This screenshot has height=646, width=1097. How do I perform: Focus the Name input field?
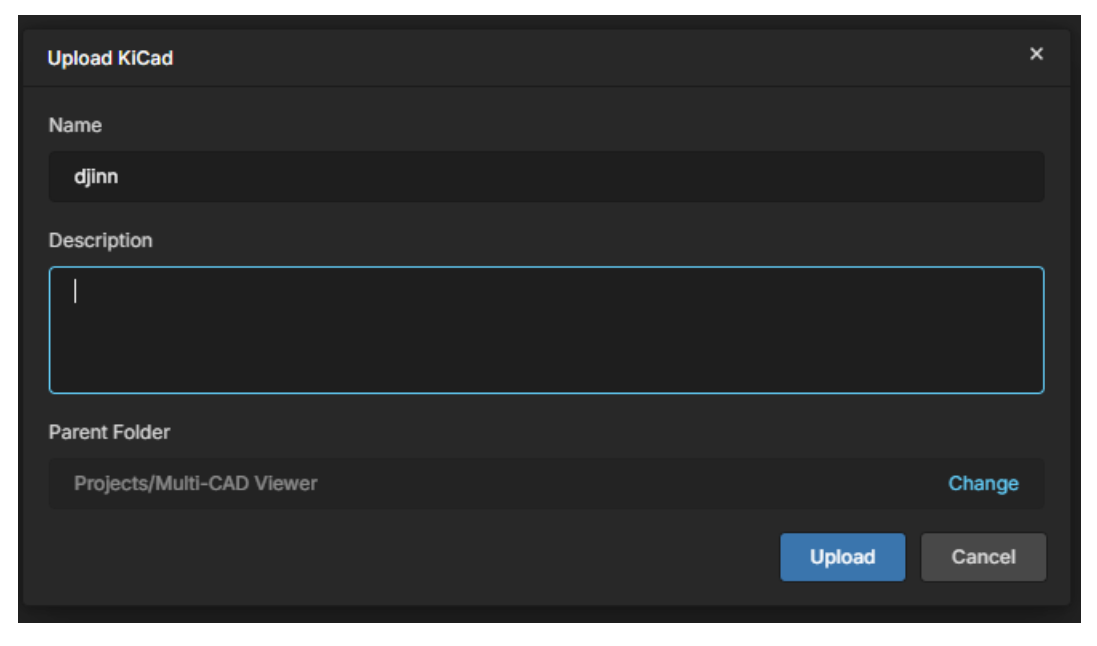click(546, 177)
